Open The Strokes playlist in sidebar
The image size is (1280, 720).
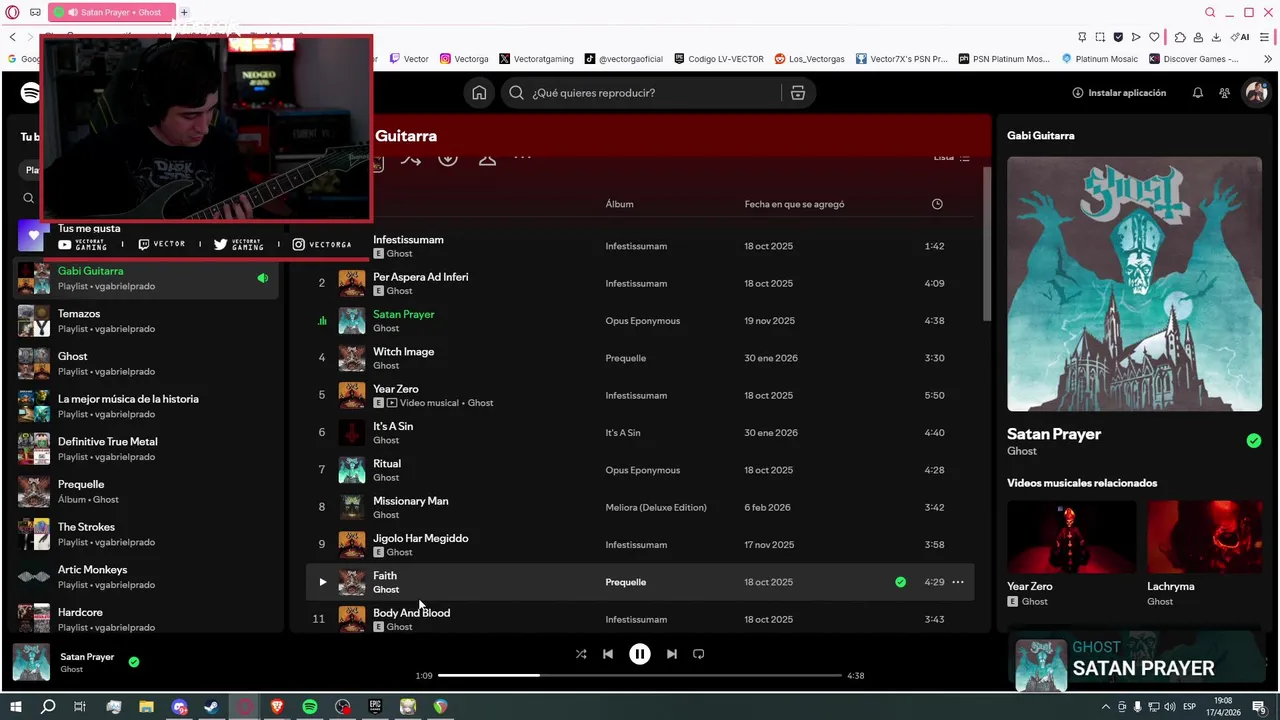pos(146,534)
